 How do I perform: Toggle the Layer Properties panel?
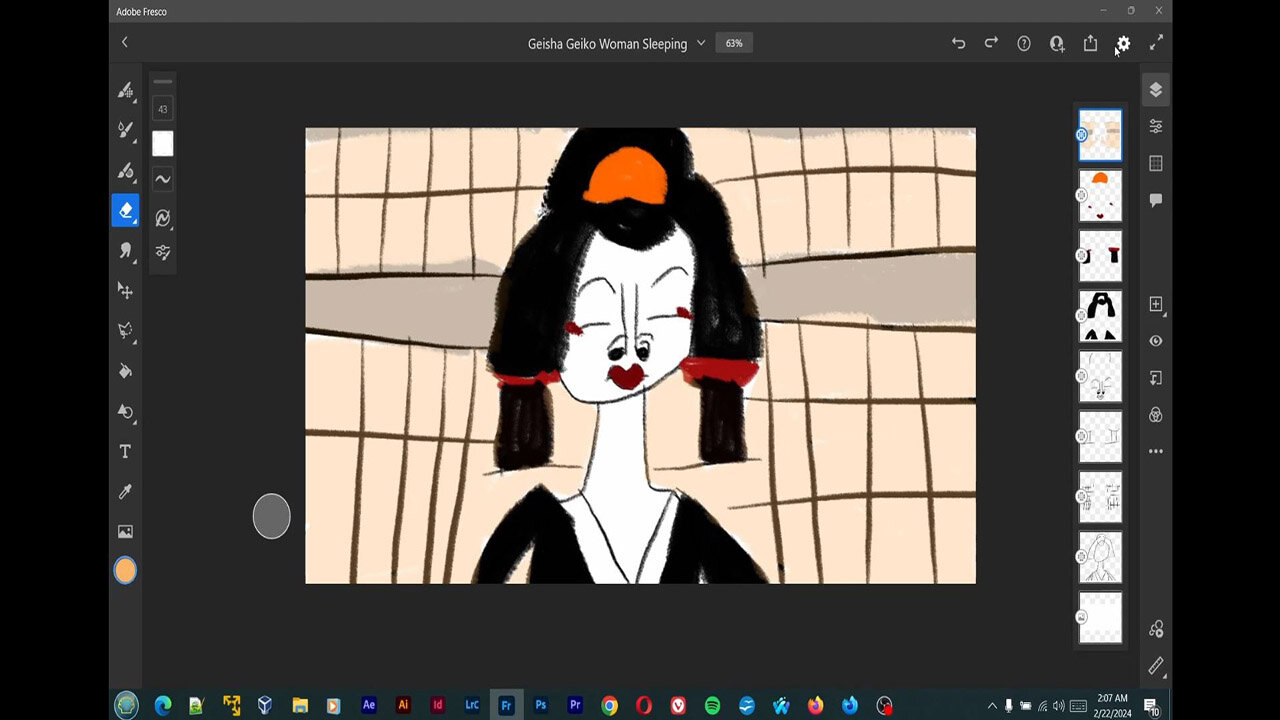[x=1156, y=126]
